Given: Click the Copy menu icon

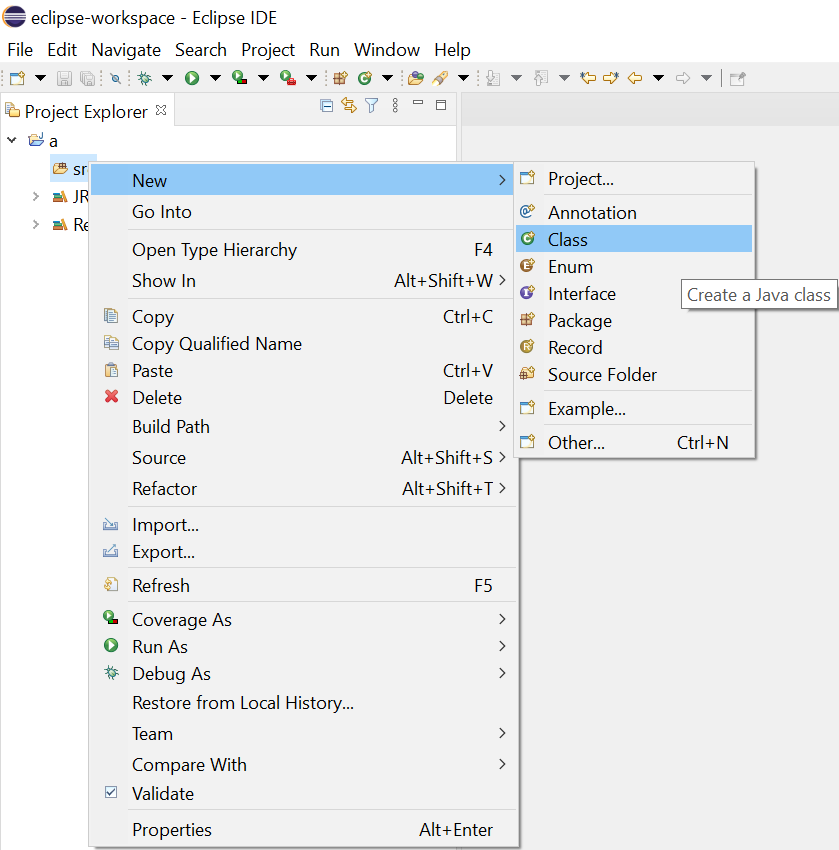Looking at the screenshot, I should coord(111,315).
